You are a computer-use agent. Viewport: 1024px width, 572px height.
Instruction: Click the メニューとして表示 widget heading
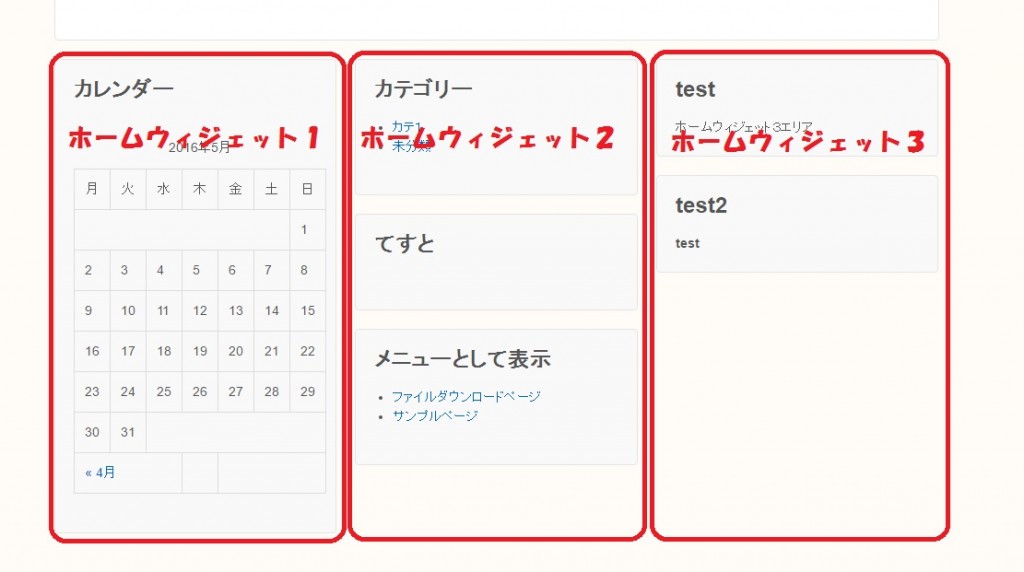pos(462,358)
